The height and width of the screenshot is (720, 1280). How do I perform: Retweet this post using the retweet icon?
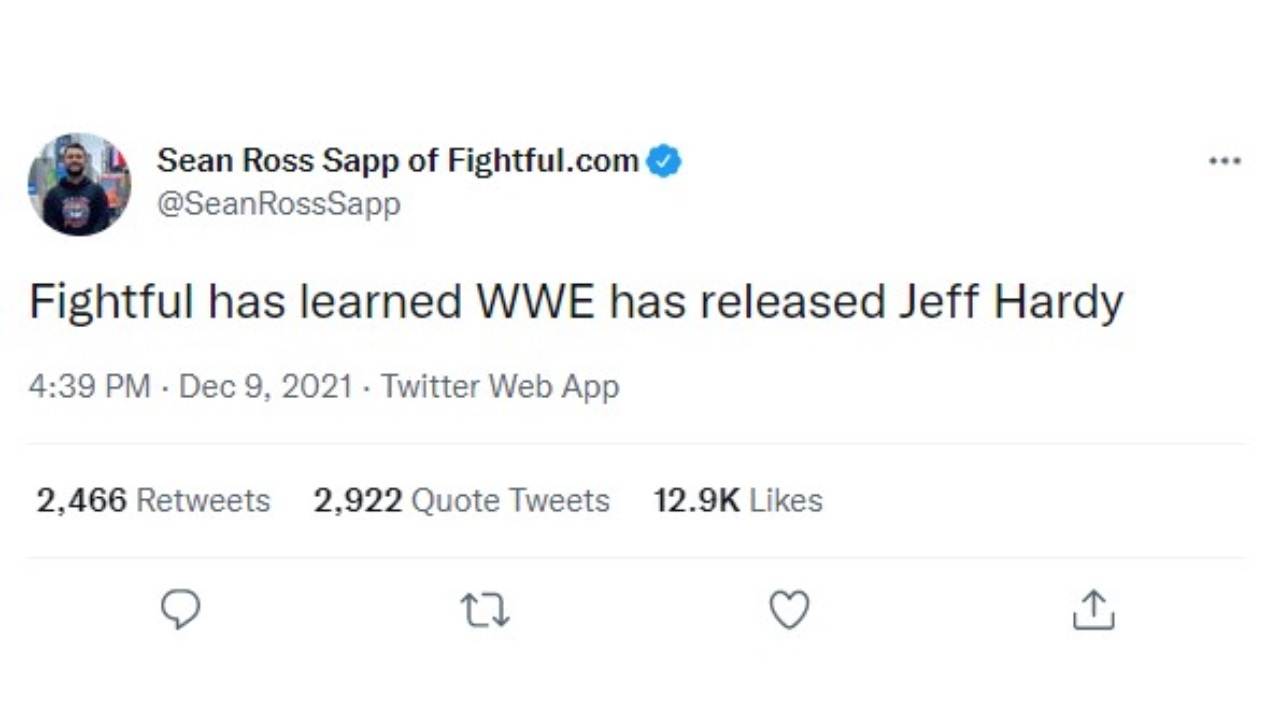click(485, 610)
